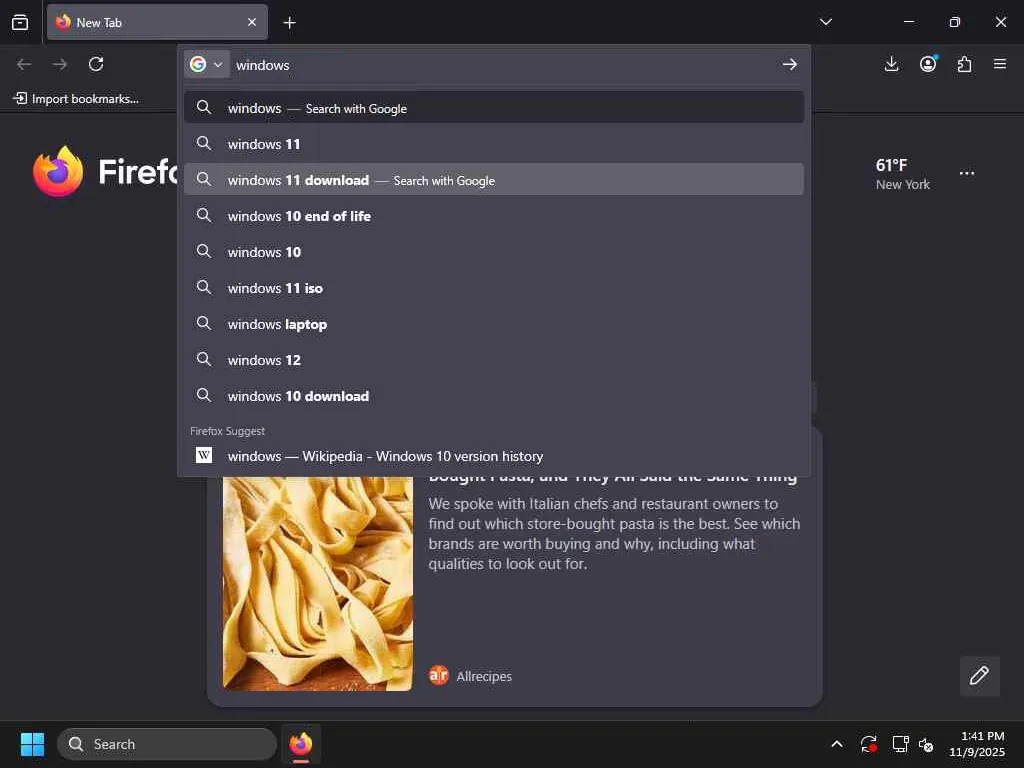Screen dimensions: 1024x768
Task: Select the 'windows 12' suggestion
Action: [x=494, y=360]
